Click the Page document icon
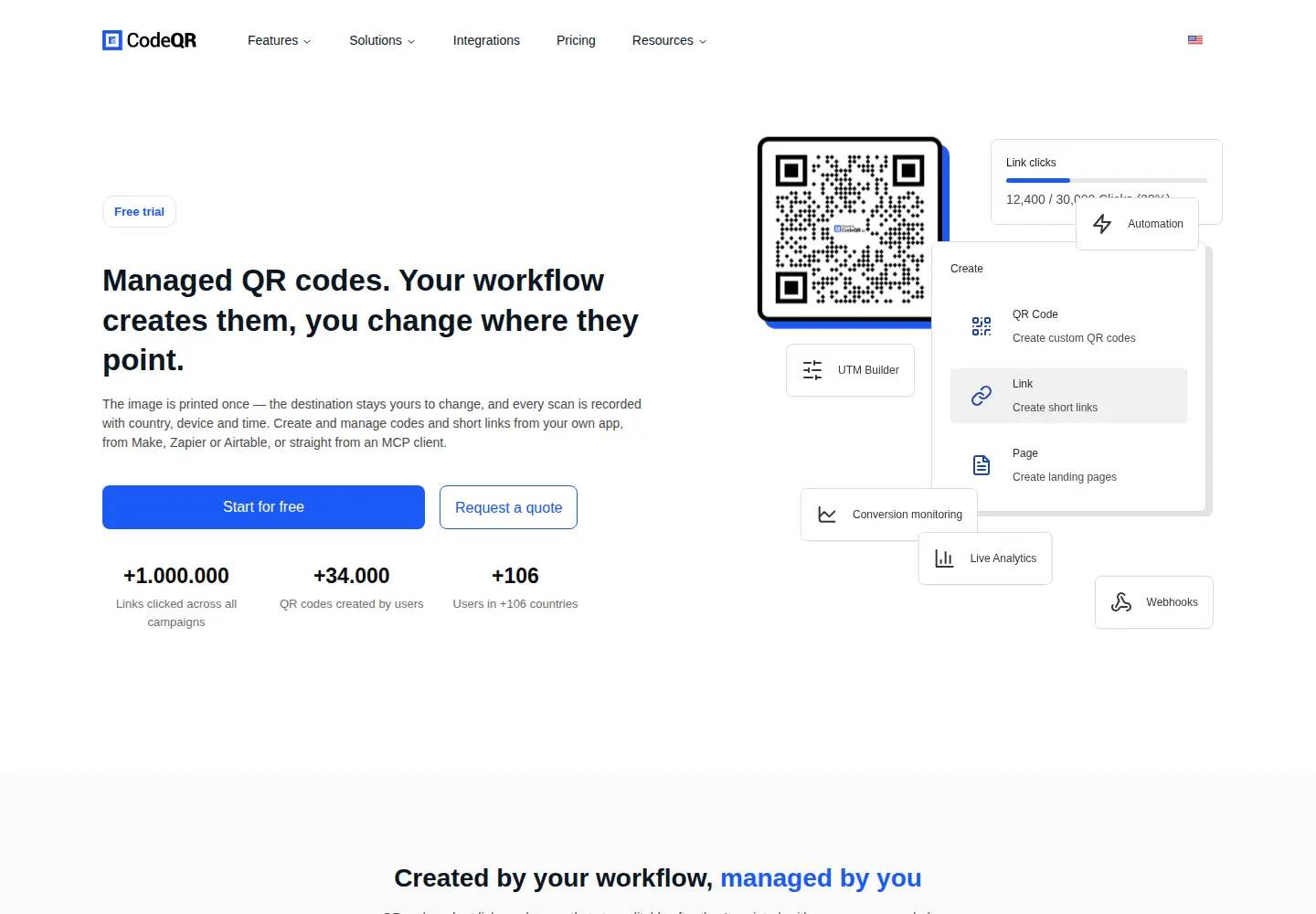The width and height of the screenshot is (1316, 914). 982,465
